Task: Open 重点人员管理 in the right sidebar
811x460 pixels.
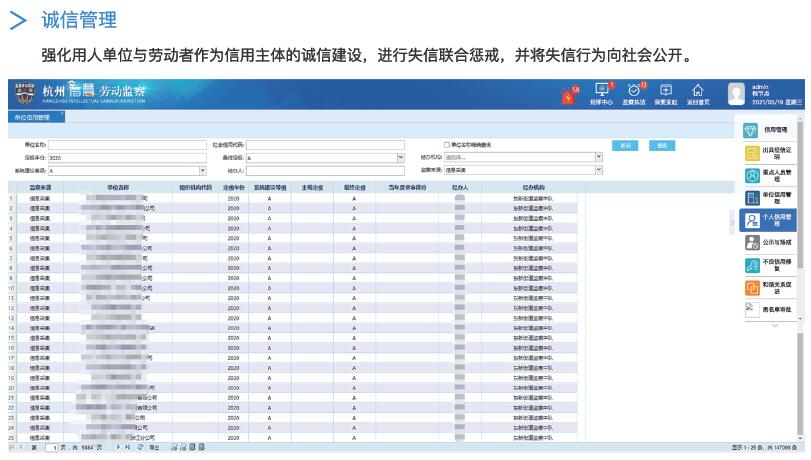Action: coord(752,175)
